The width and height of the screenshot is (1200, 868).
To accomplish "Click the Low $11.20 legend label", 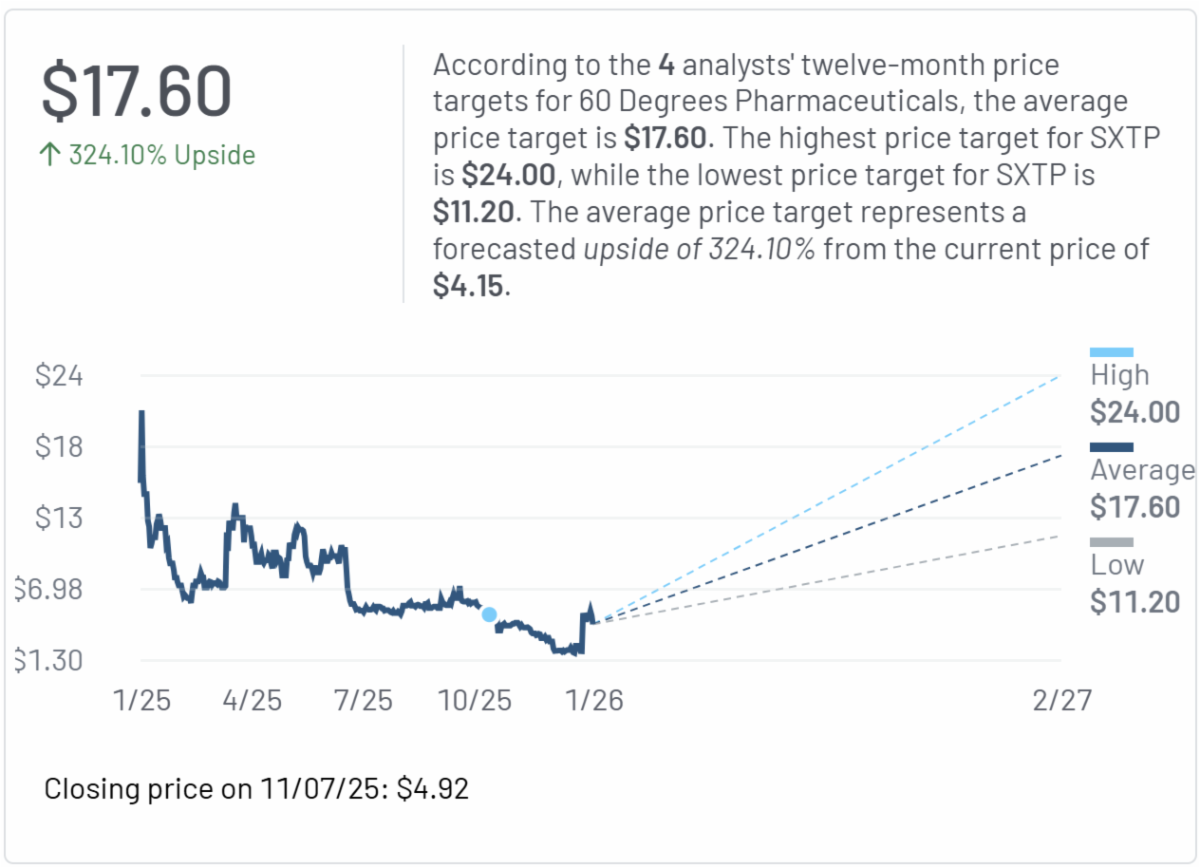I will pos(1134,584).
